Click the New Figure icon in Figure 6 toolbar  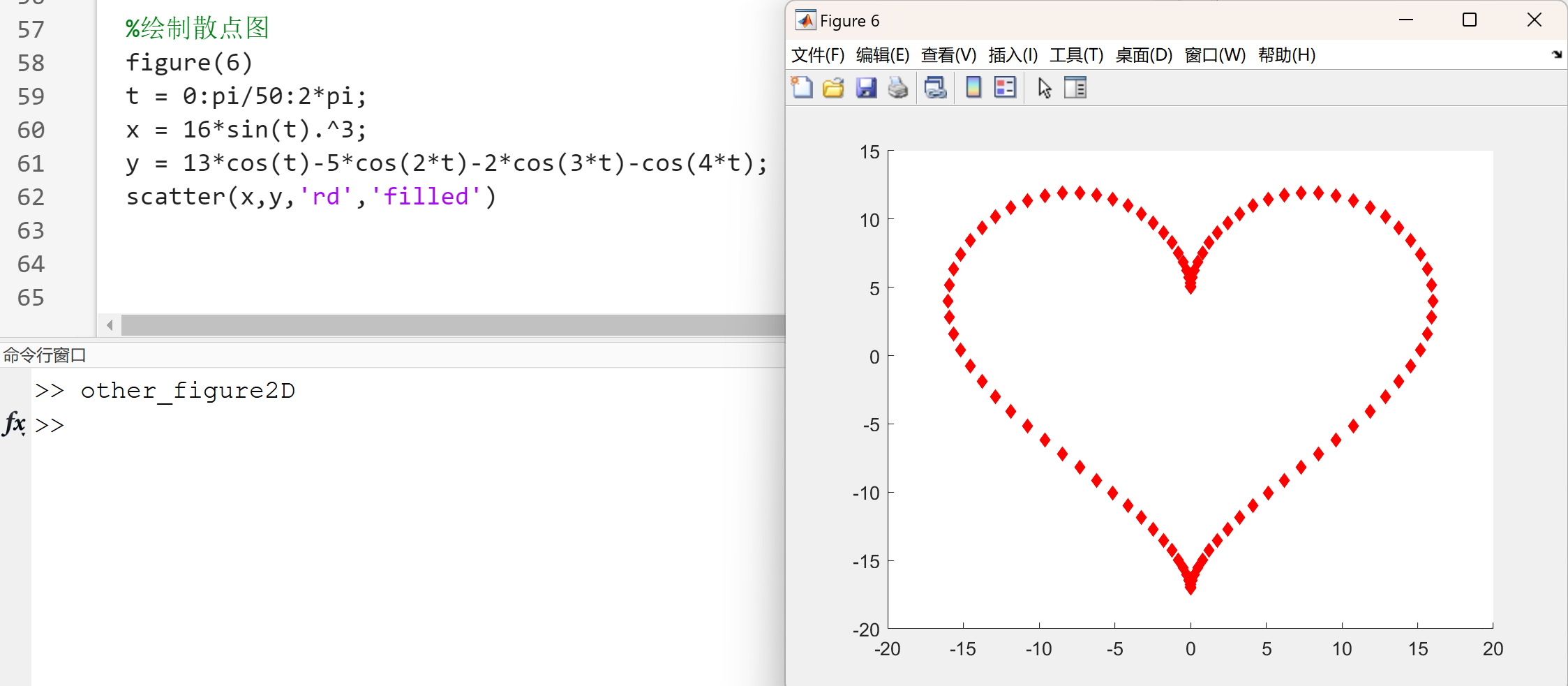(x=802, y=88)
